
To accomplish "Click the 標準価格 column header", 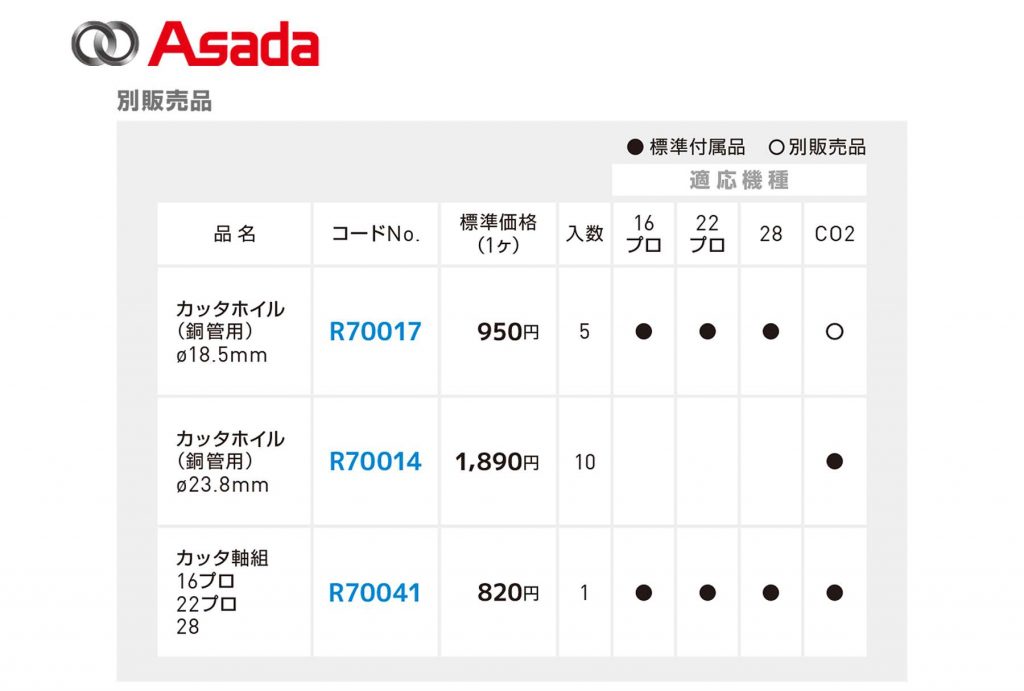I will 498,234.
